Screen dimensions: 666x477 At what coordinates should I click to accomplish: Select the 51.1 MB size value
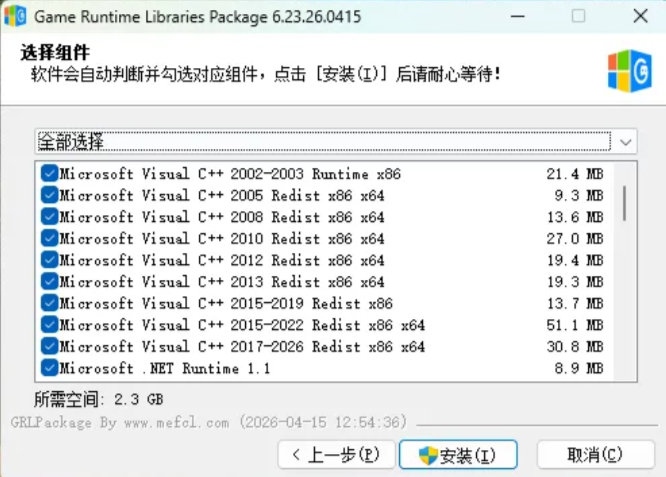[x=575, y=325]
